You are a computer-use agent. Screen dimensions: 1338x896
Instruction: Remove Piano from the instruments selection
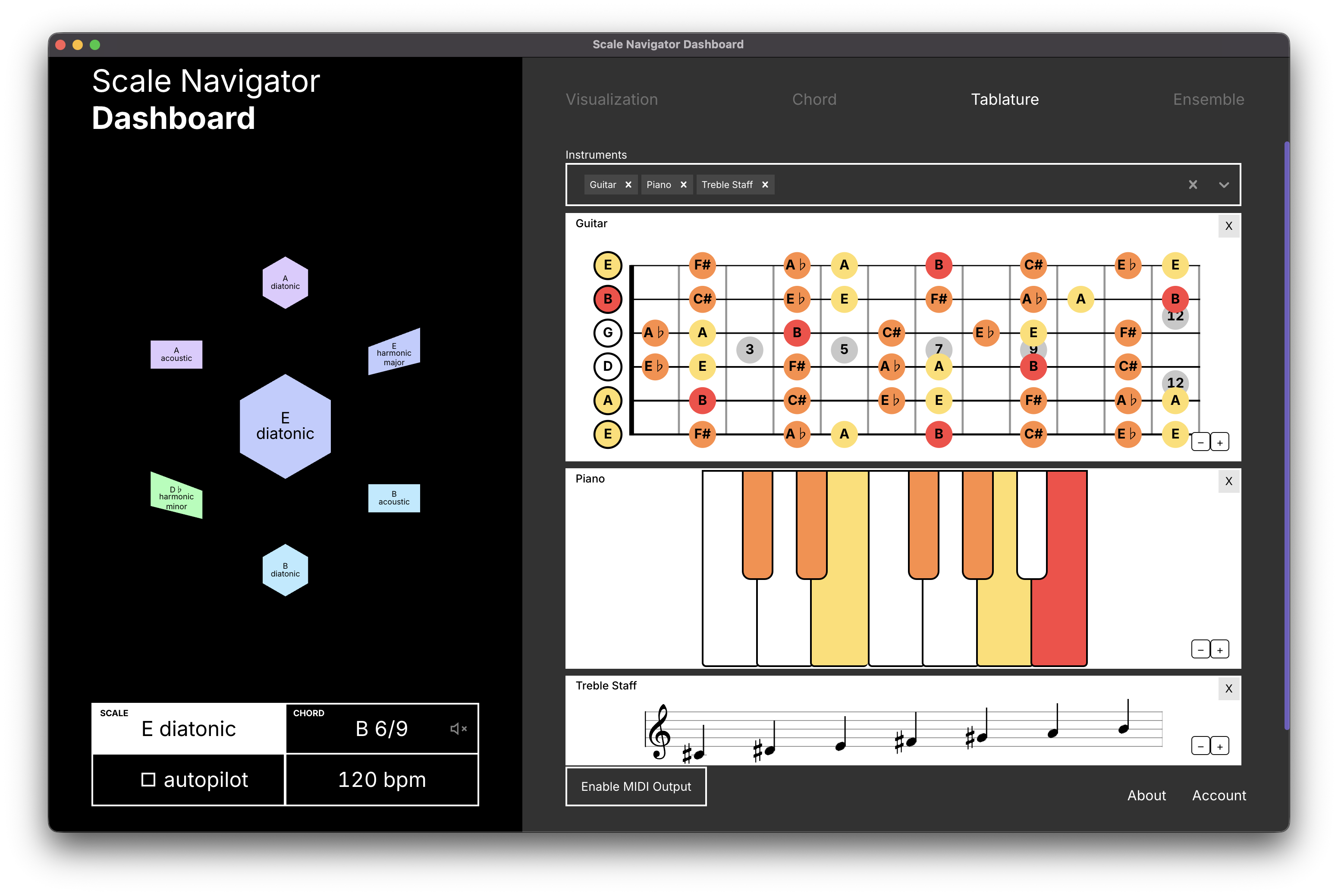click(683, 184)
